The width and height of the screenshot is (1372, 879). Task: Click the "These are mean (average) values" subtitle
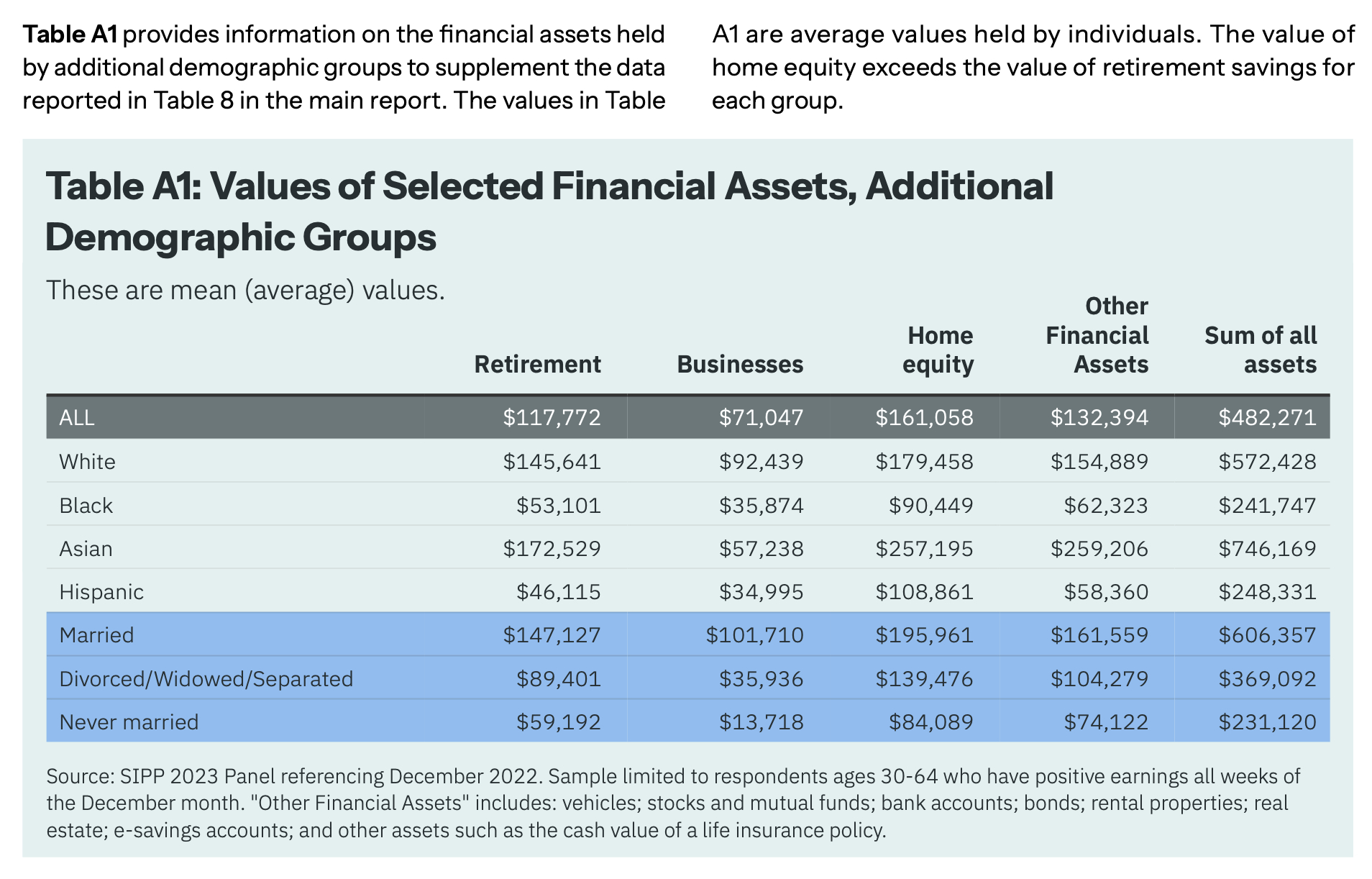pos(245,290)
